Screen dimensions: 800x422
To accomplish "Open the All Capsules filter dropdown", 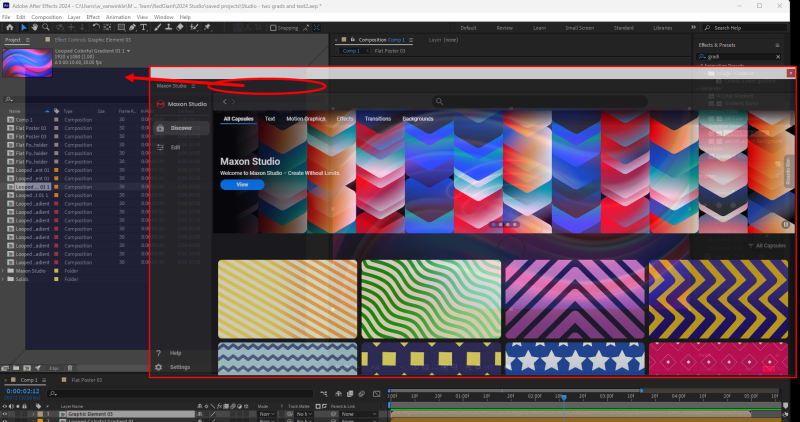I will pyautogui.click(x=768, y=245).
